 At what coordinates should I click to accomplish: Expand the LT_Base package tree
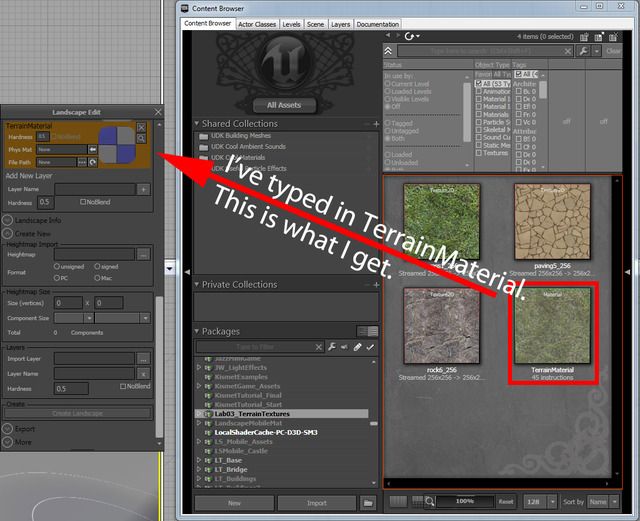pyautogui.click(x=199, y=461)
